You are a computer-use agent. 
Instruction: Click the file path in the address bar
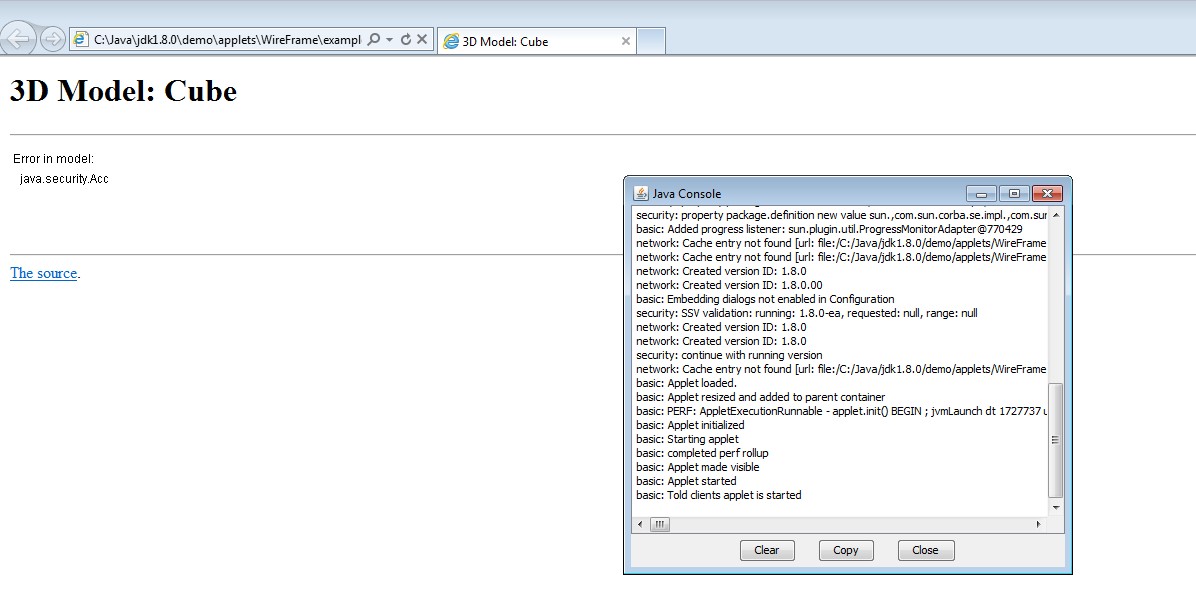click(226, 40)
